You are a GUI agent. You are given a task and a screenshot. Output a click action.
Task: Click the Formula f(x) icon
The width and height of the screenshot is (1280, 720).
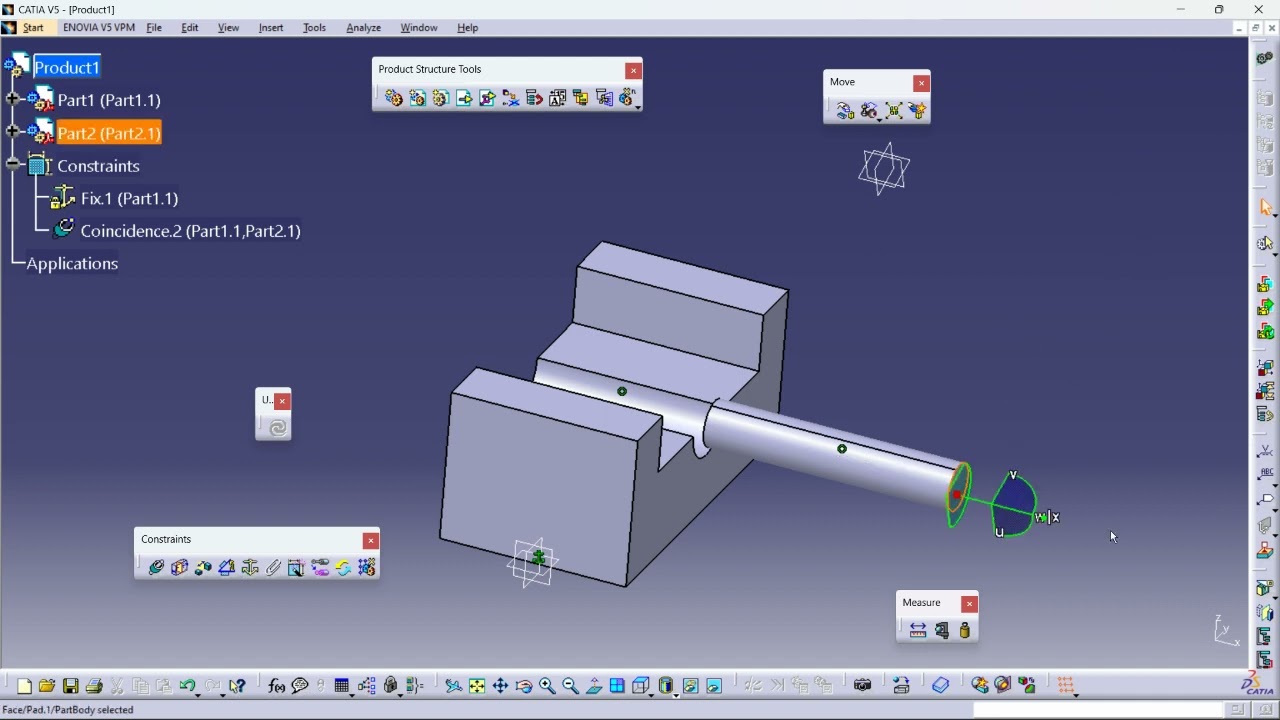point(277,686)
